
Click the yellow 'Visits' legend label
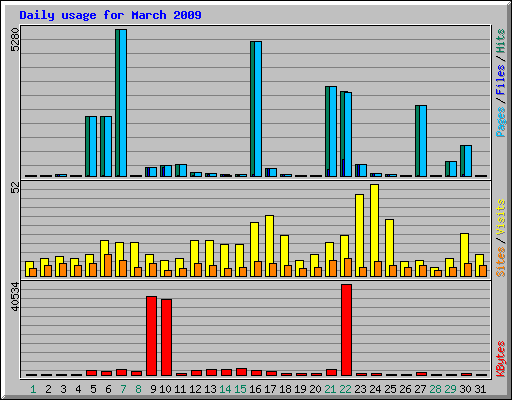501,217
